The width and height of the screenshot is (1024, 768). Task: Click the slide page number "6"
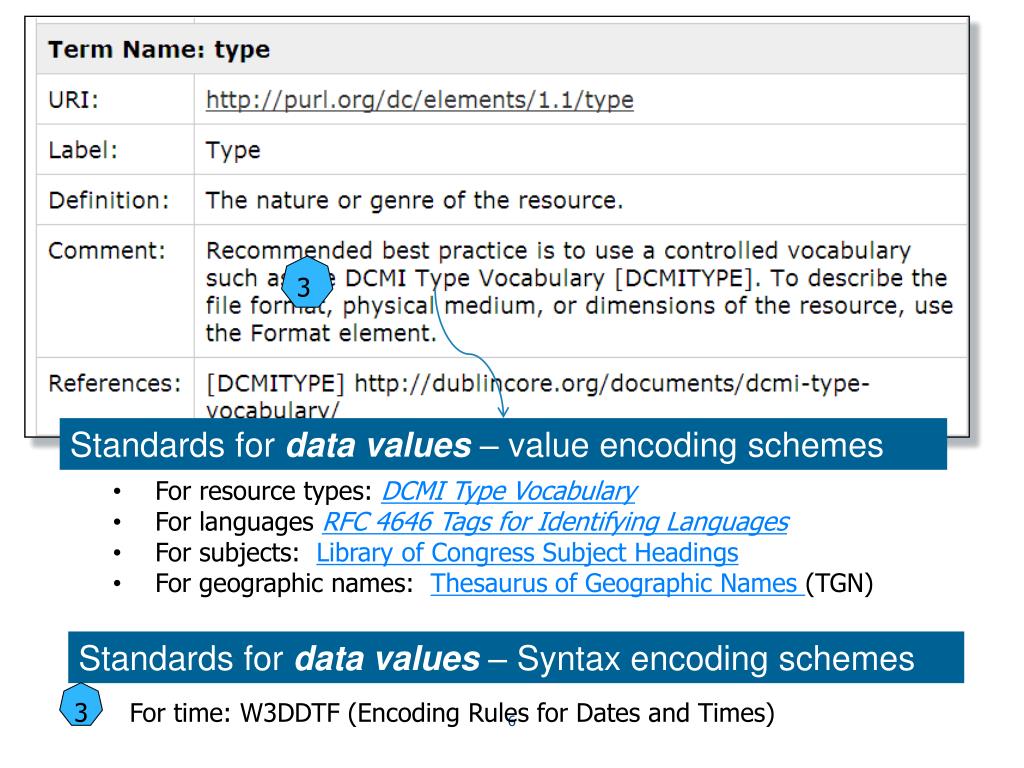coord(511,719)
